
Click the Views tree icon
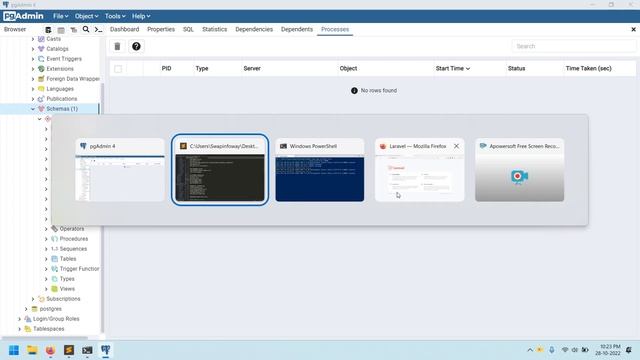coord(54,289)
